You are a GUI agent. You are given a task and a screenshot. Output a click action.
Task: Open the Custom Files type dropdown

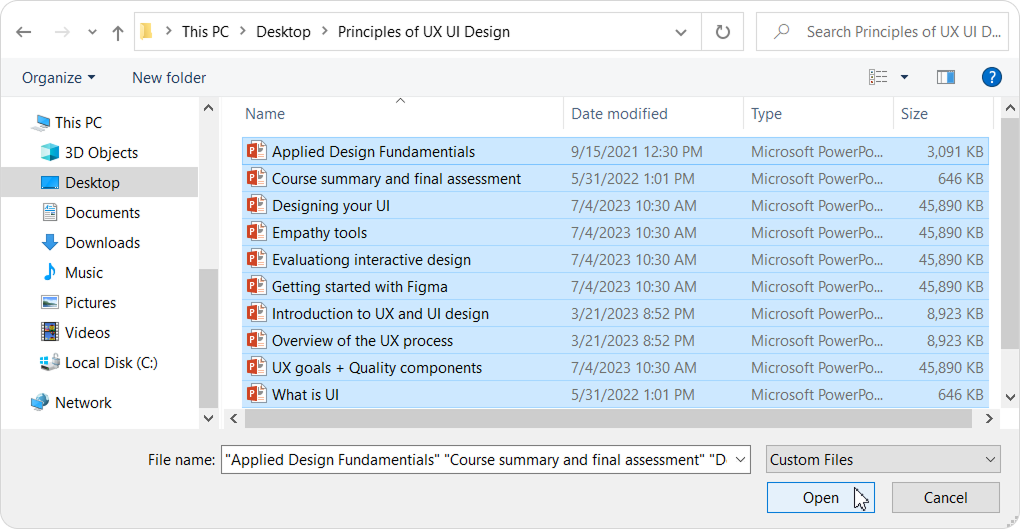pos(883,460)
